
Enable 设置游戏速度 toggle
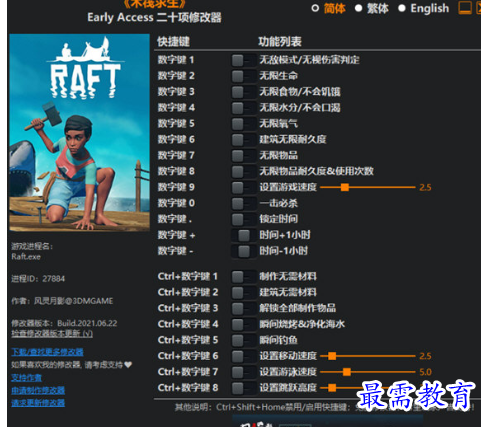pyautogui.click(x=244, y=187)
